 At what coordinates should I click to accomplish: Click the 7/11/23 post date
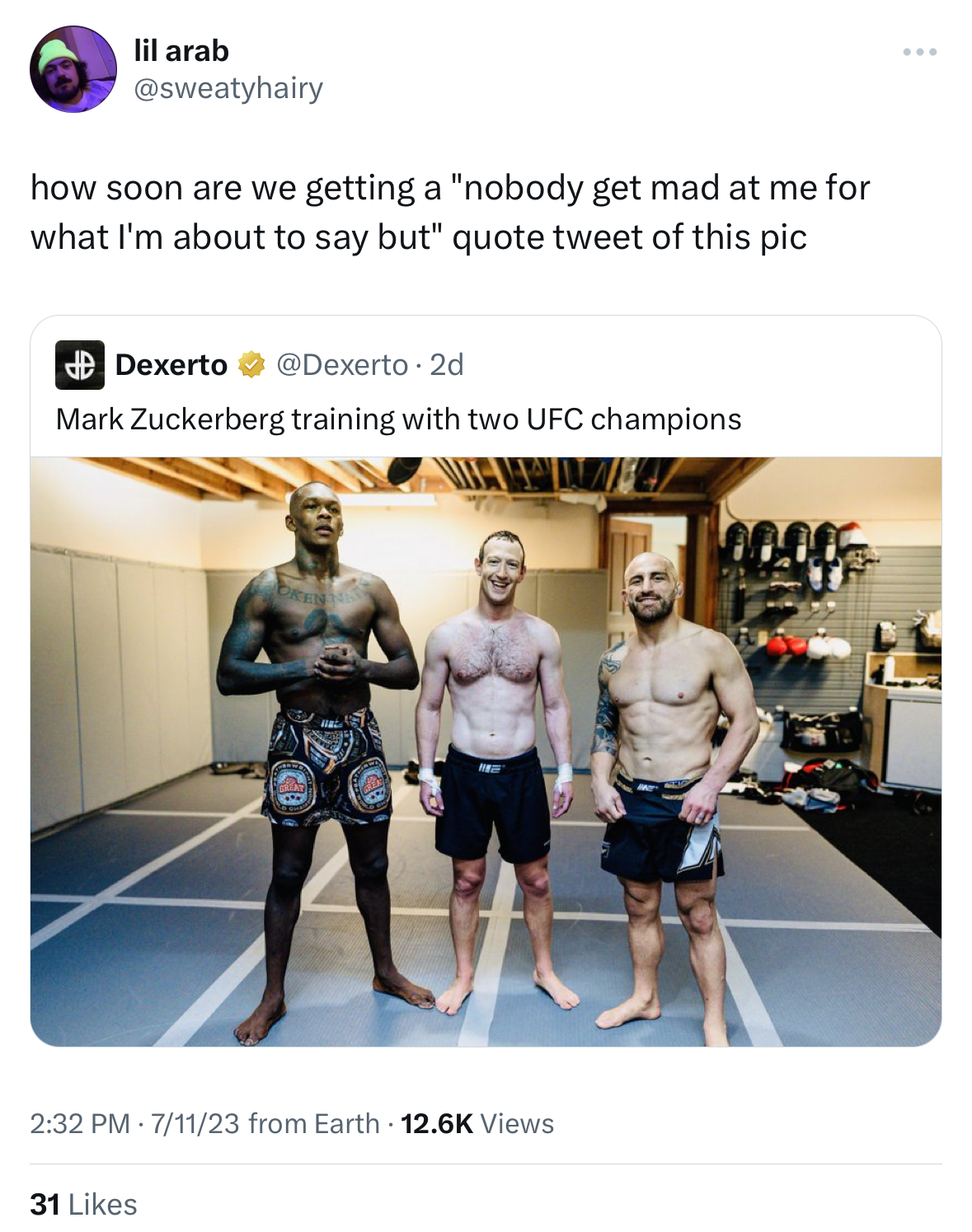(x=195, y=1123)
